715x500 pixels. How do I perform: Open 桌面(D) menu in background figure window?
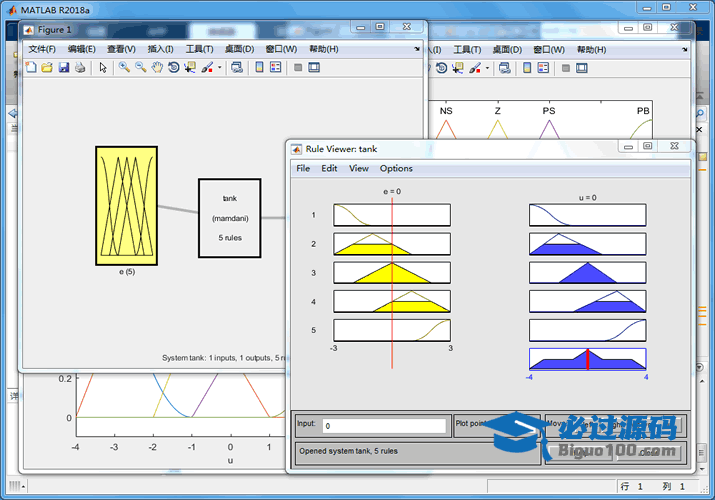507,49
